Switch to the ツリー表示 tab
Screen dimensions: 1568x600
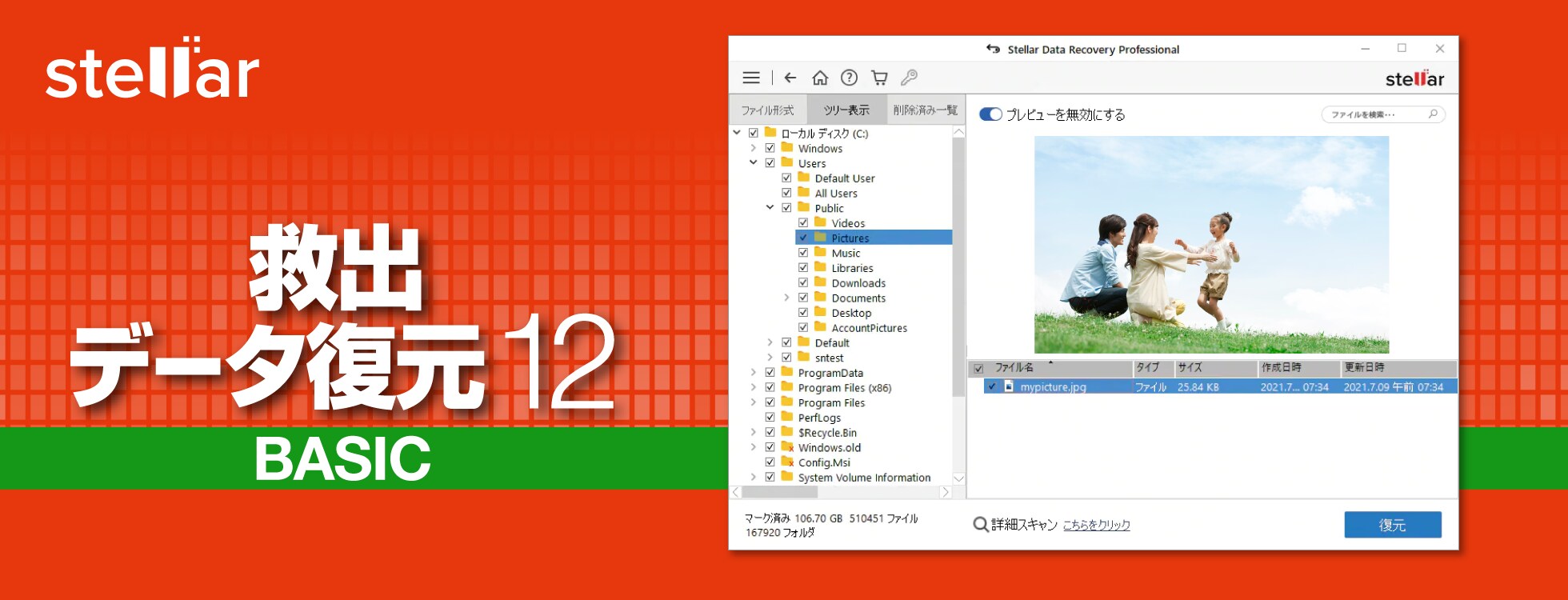tap(846, 110)
